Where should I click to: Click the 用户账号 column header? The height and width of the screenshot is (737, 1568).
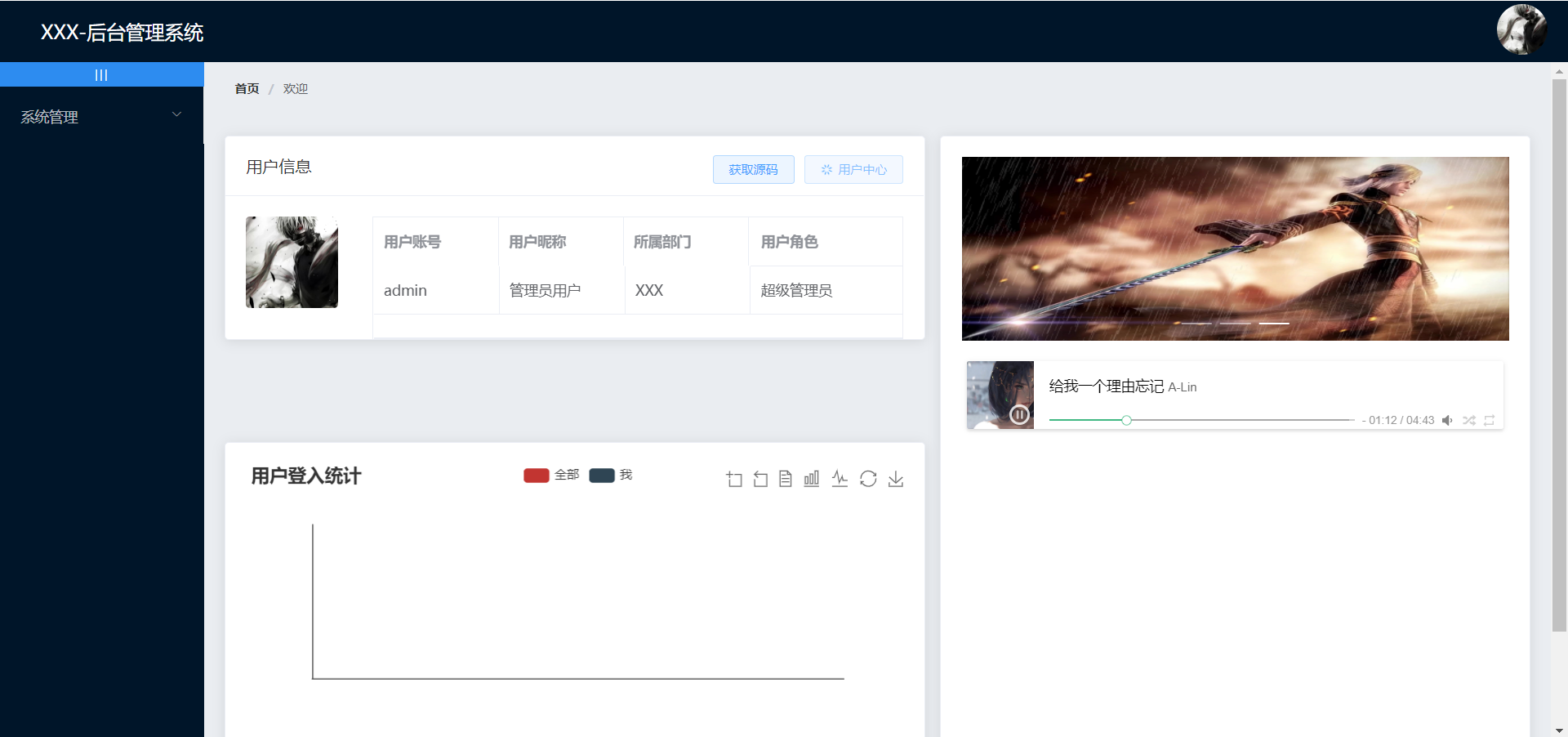[x=435, y=242]
